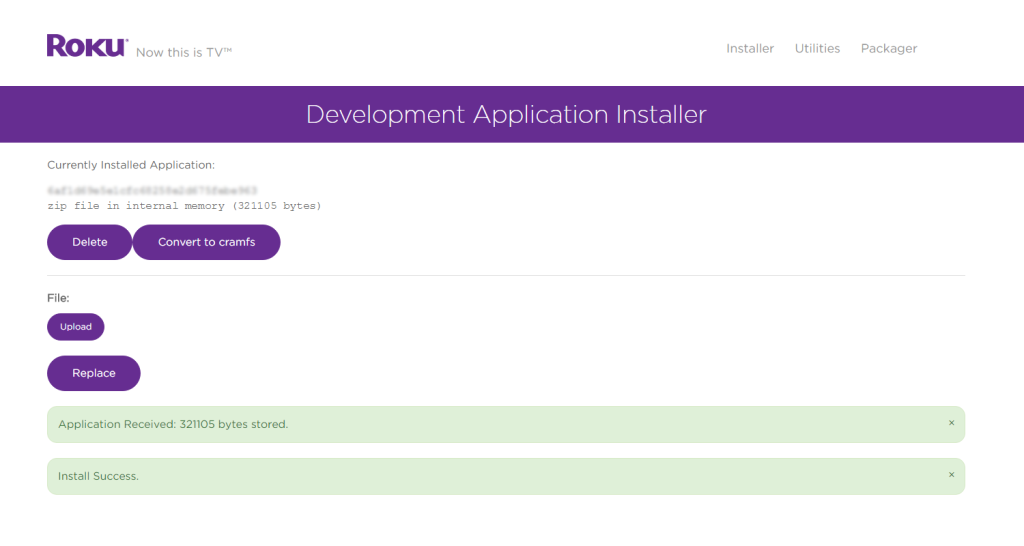
Task: Click the 'Application Received: 321105 bytes stored' text
Action: tap(173, 424)
